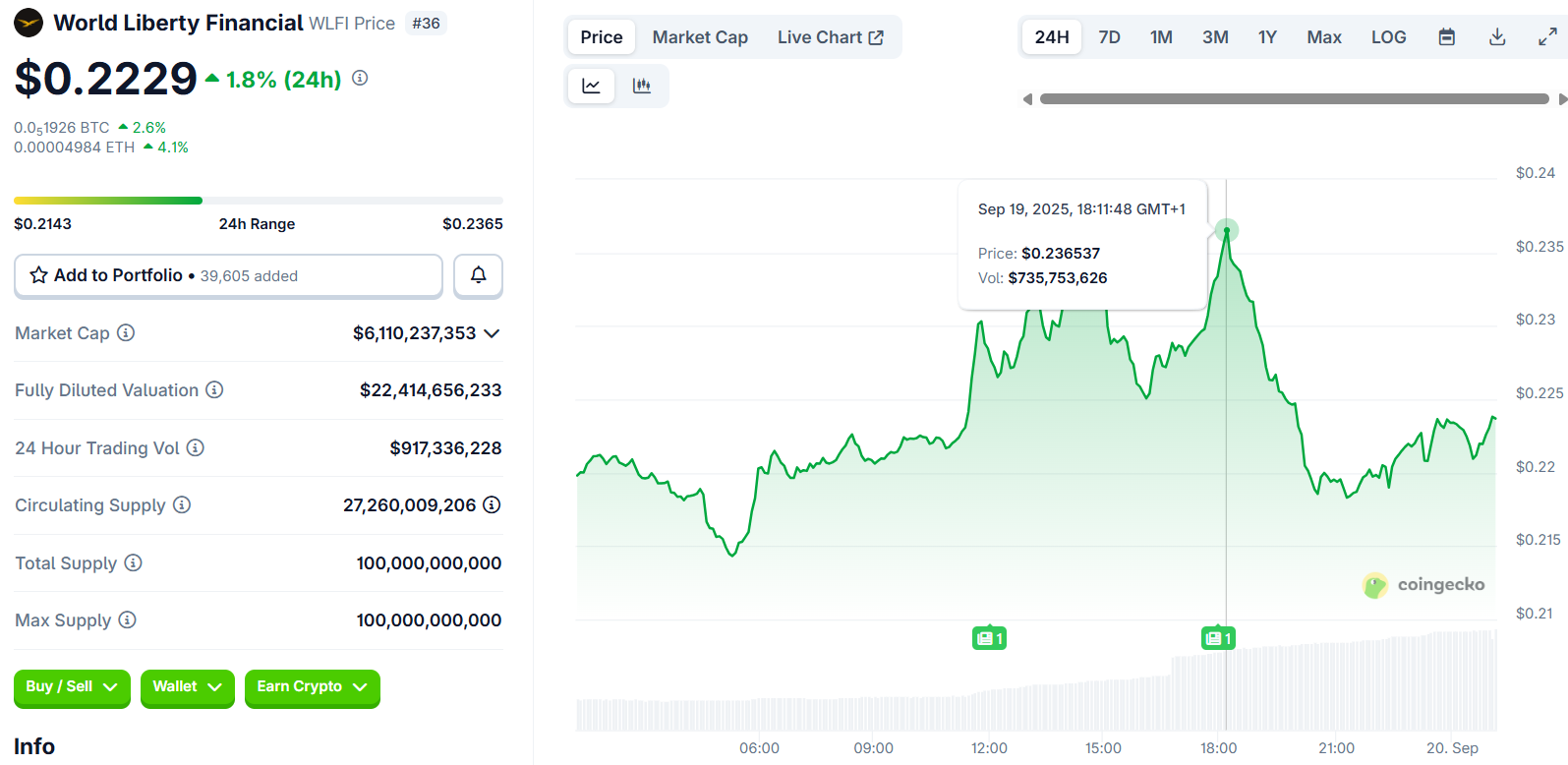This screenshot has height=765, width=1568.
Task: Select Max time range
Action: click(x=1324, y=37)
